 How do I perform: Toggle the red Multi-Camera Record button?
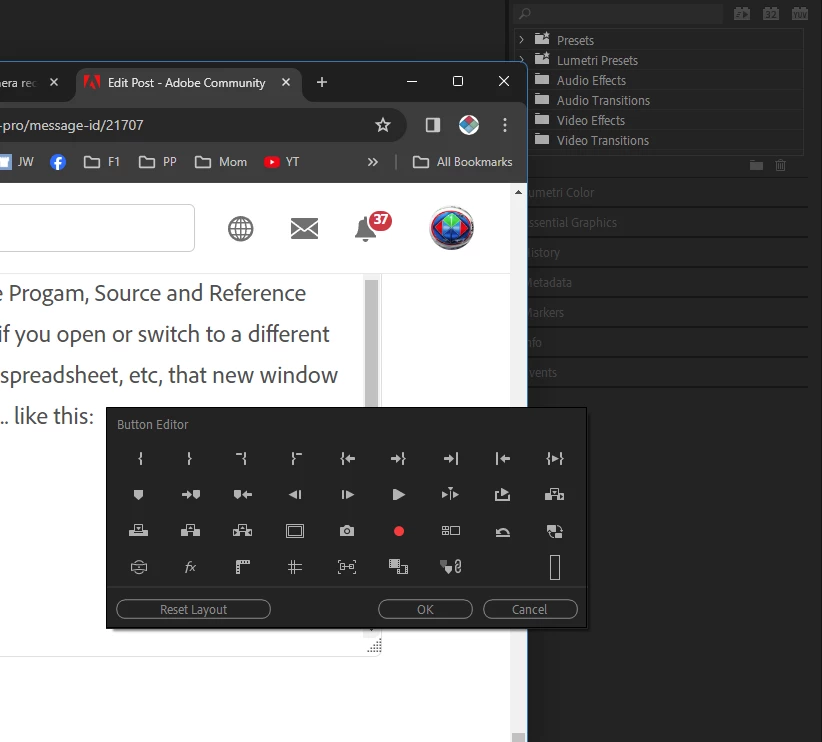[x=399, y=532]
